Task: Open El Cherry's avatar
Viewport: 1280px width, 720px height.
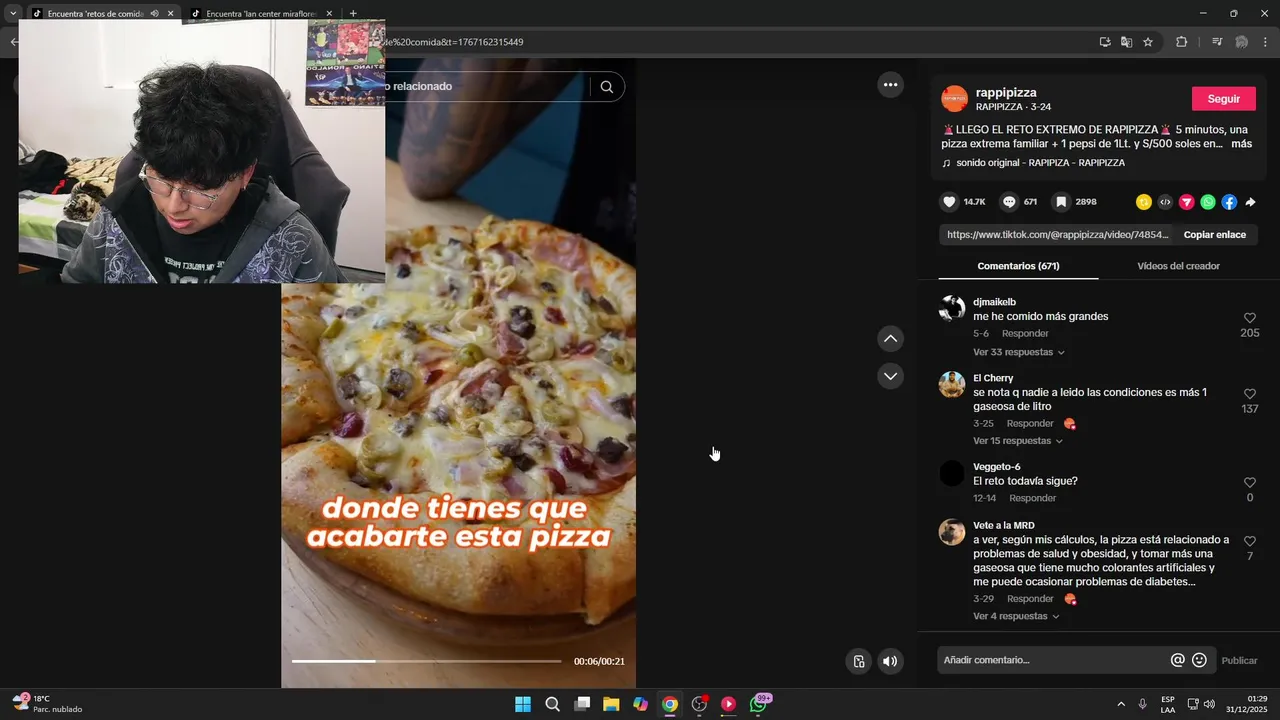Action: coord(952,384)
